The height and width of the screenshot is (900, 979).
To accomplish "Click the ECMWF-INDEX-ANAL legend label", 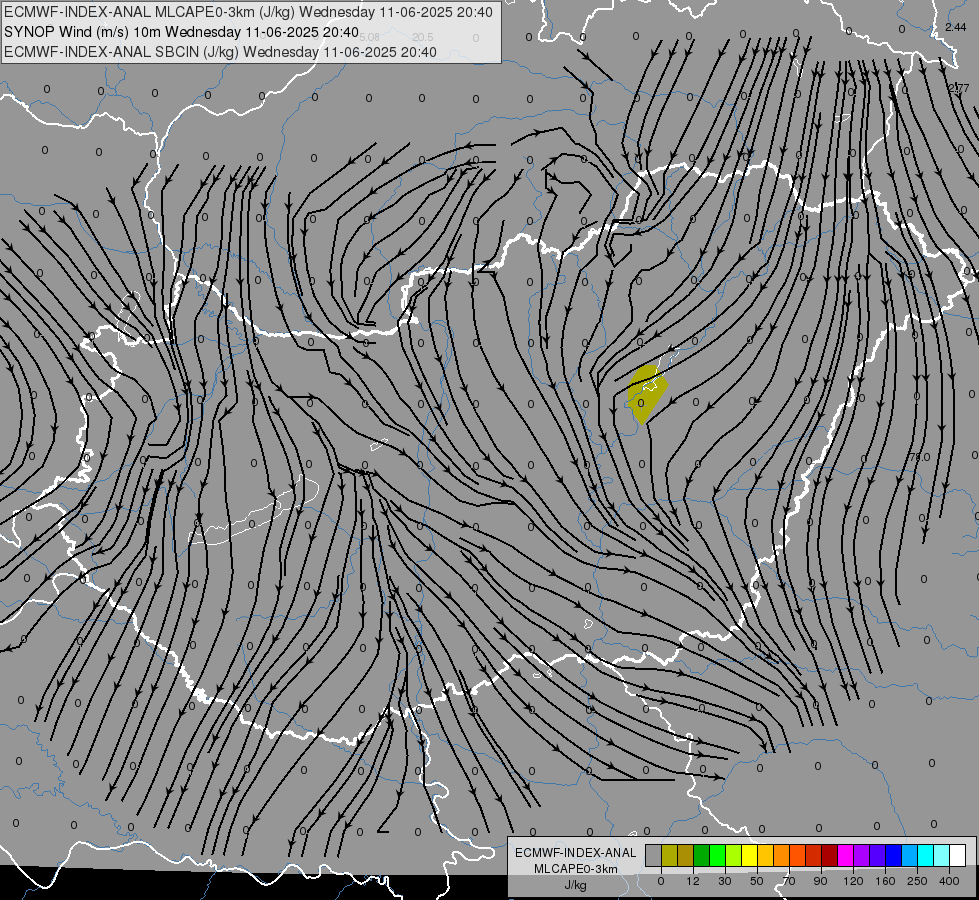I will 576,853.
